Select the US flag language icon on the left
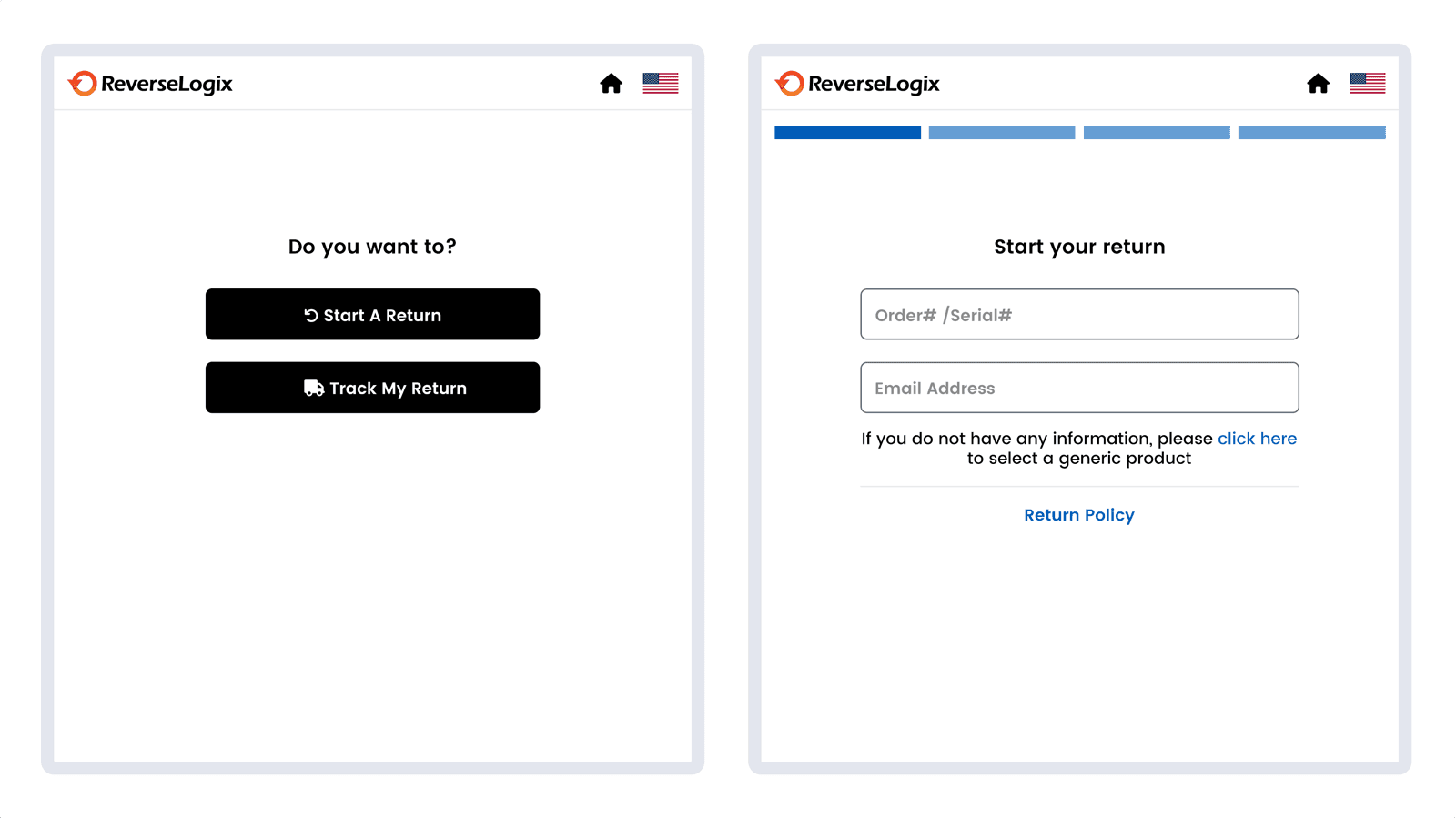Image resolution: width=1456 pixels, height=819 pixels. click(x=660, y=83)
